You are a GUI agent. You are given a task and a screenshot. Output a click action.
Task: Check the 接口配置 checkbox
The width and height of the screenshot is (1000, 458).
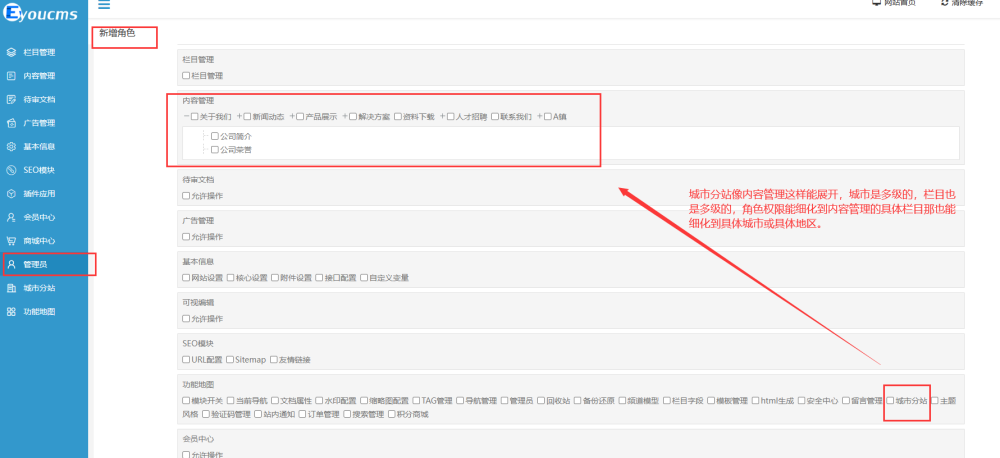pyautogui.click(x=320, y=278)
